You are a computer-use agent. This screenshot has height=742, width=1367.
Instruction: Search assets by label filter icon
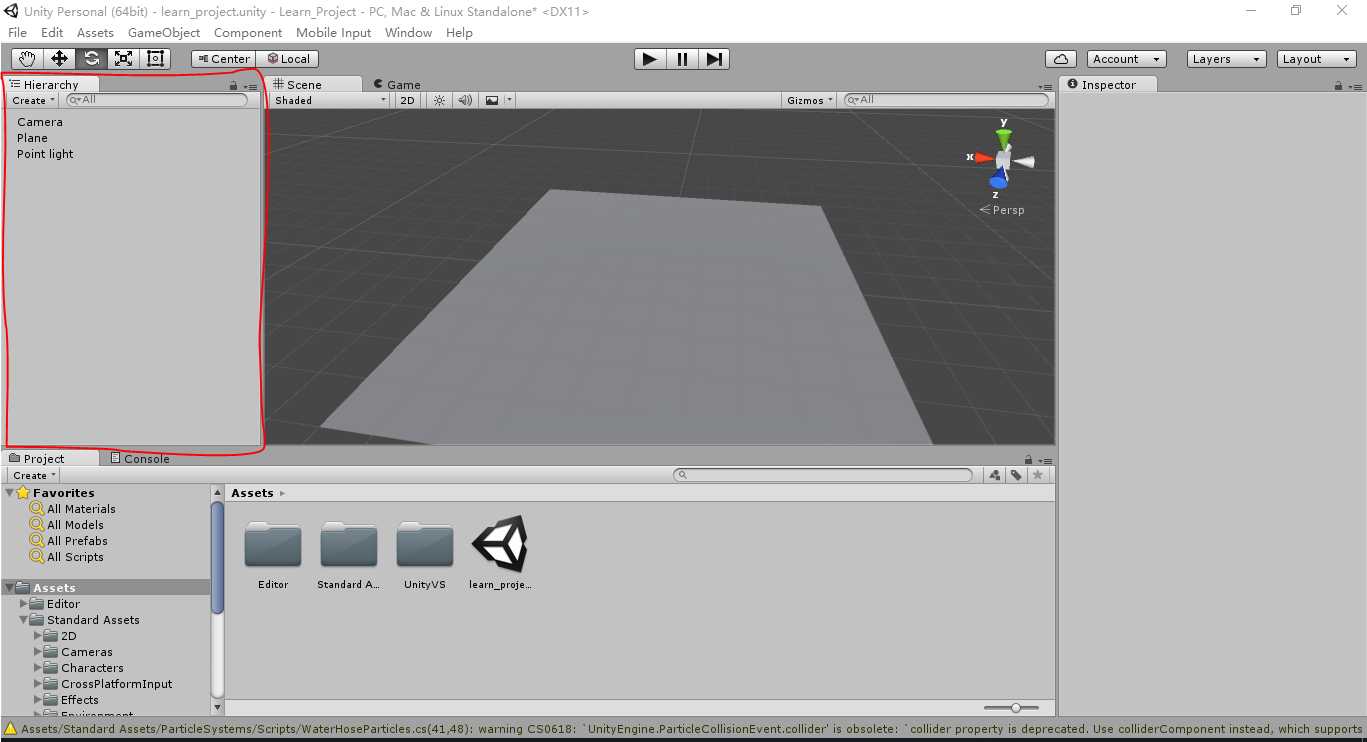pyautogui.click(x=1016, y=475)
